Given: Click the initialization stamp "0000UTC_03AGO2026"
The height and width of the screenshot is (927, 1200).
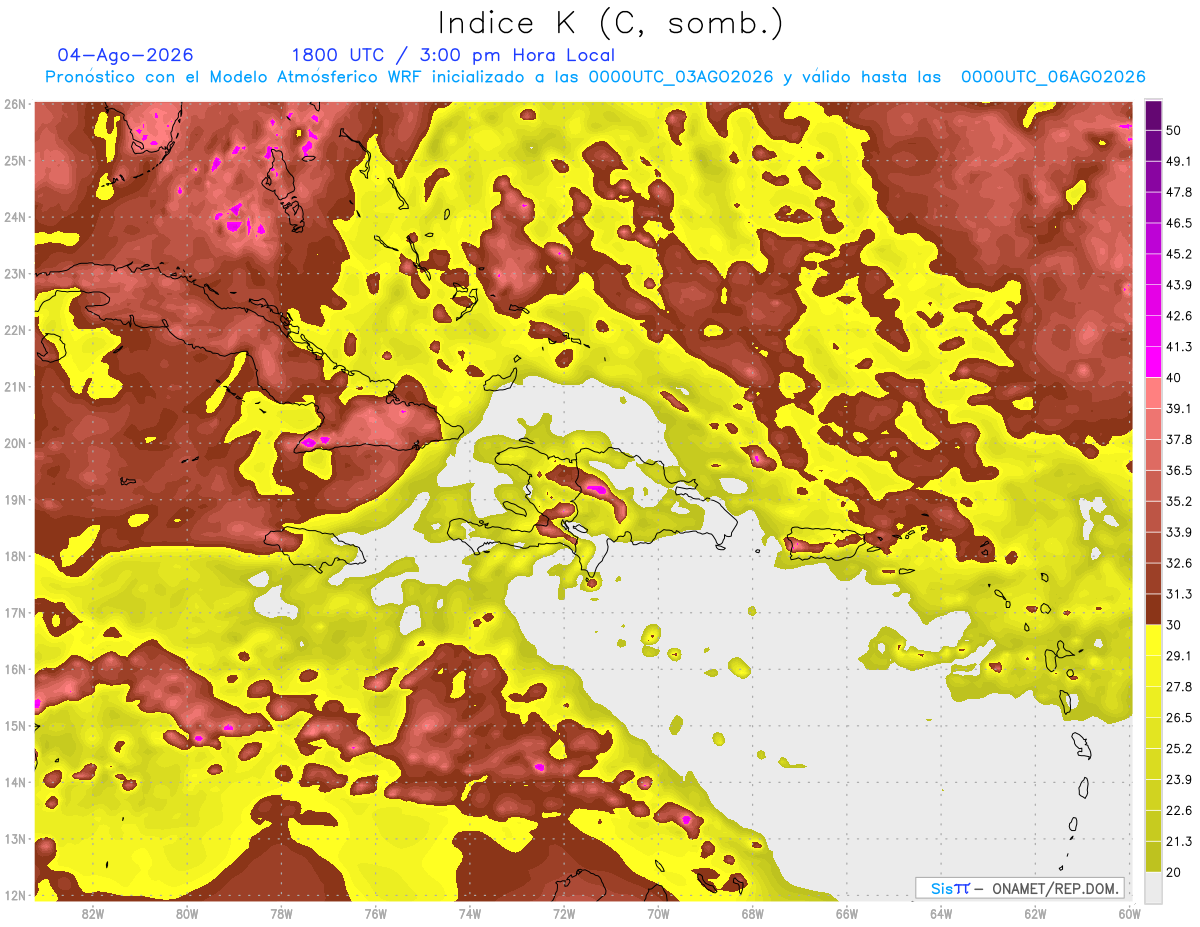Looking at the screenshot, I should [681, 77].
